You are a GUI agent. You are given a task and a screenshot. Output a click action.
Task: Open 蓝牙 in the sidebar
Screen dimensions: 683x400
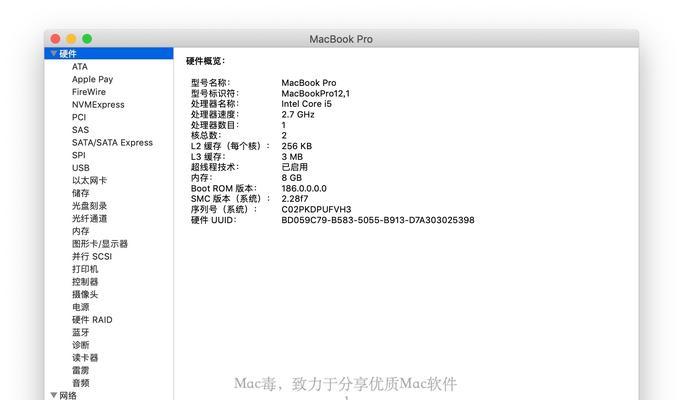81,332
